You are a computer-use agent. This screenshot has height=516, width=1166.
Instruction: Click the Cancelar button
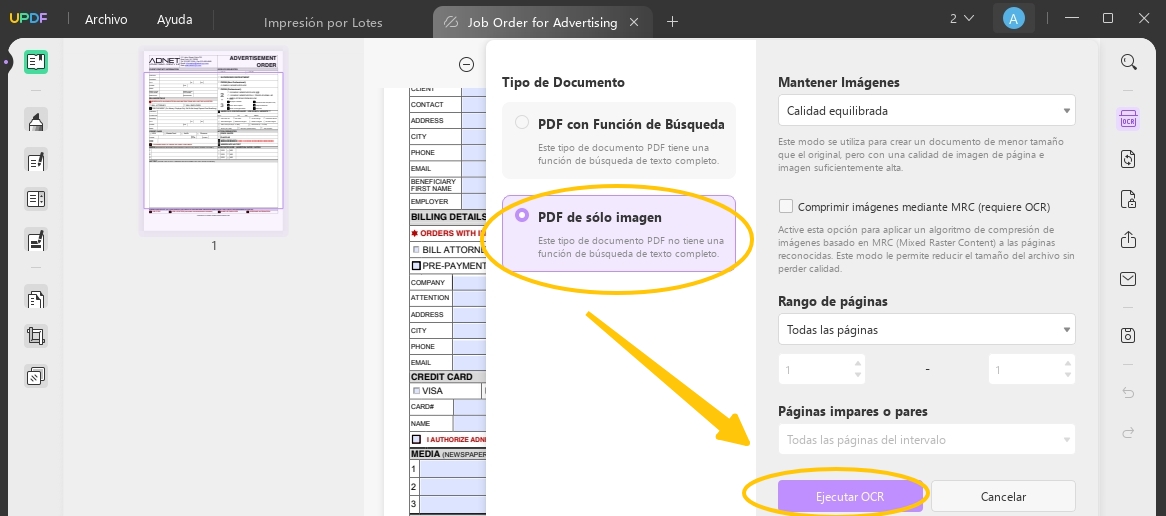[x=1003, y=497]
